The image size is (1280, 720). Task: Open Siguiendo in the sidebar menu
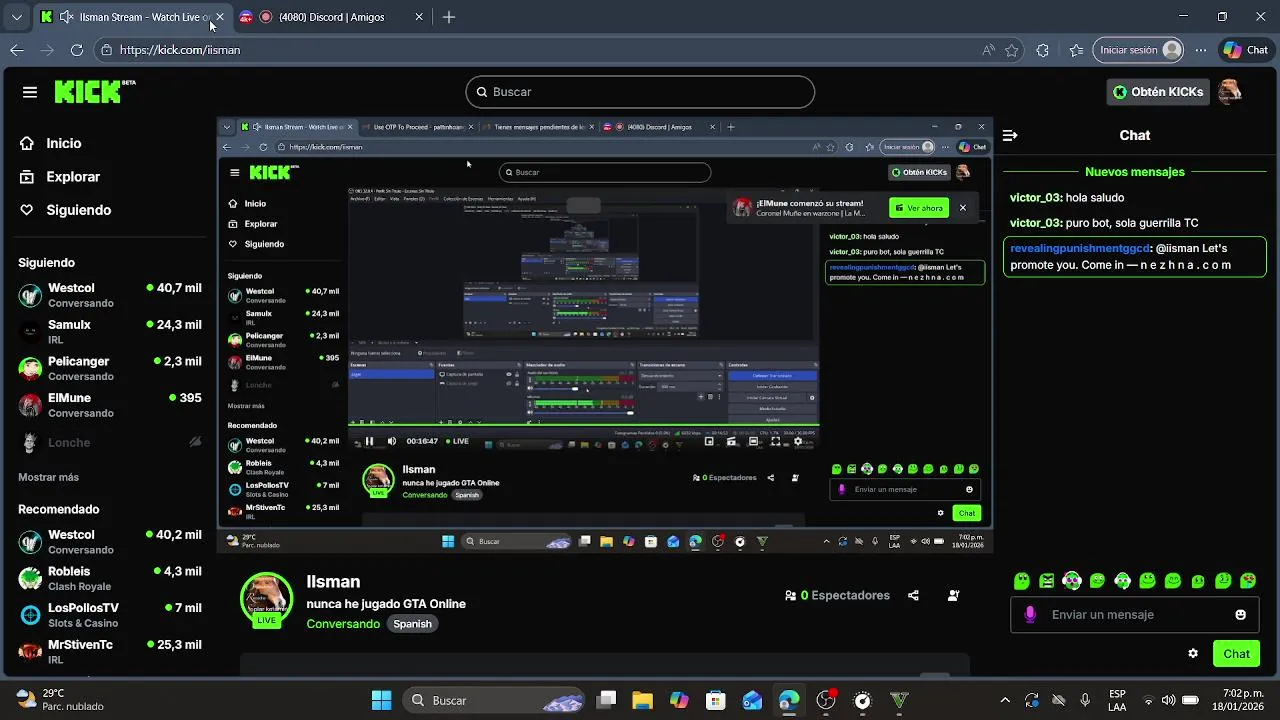[78, 210]
